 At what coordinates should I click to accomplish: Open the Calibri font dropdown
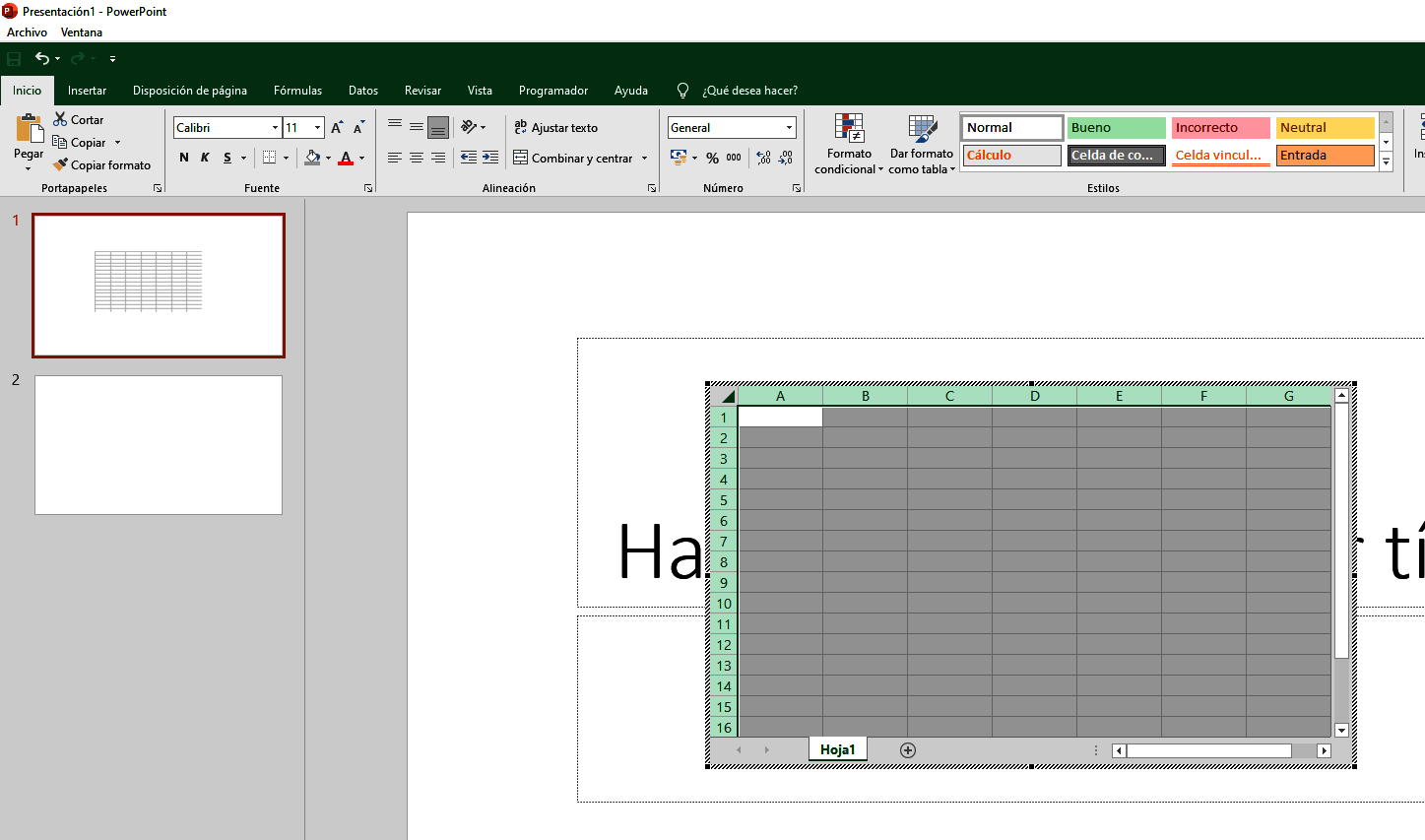pyautogui.click(x=274, y=127)
